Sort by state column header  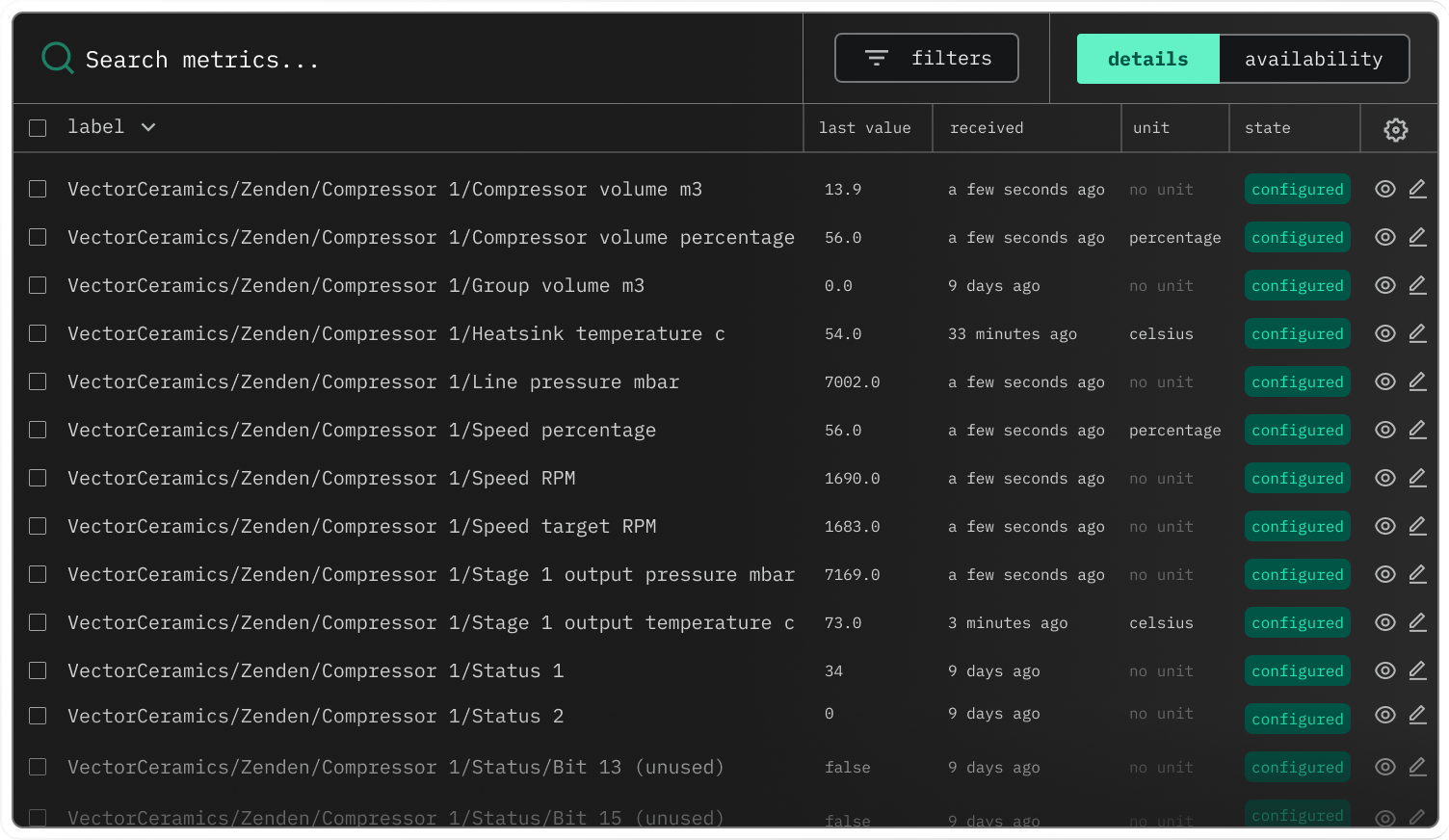point(1267,128)
